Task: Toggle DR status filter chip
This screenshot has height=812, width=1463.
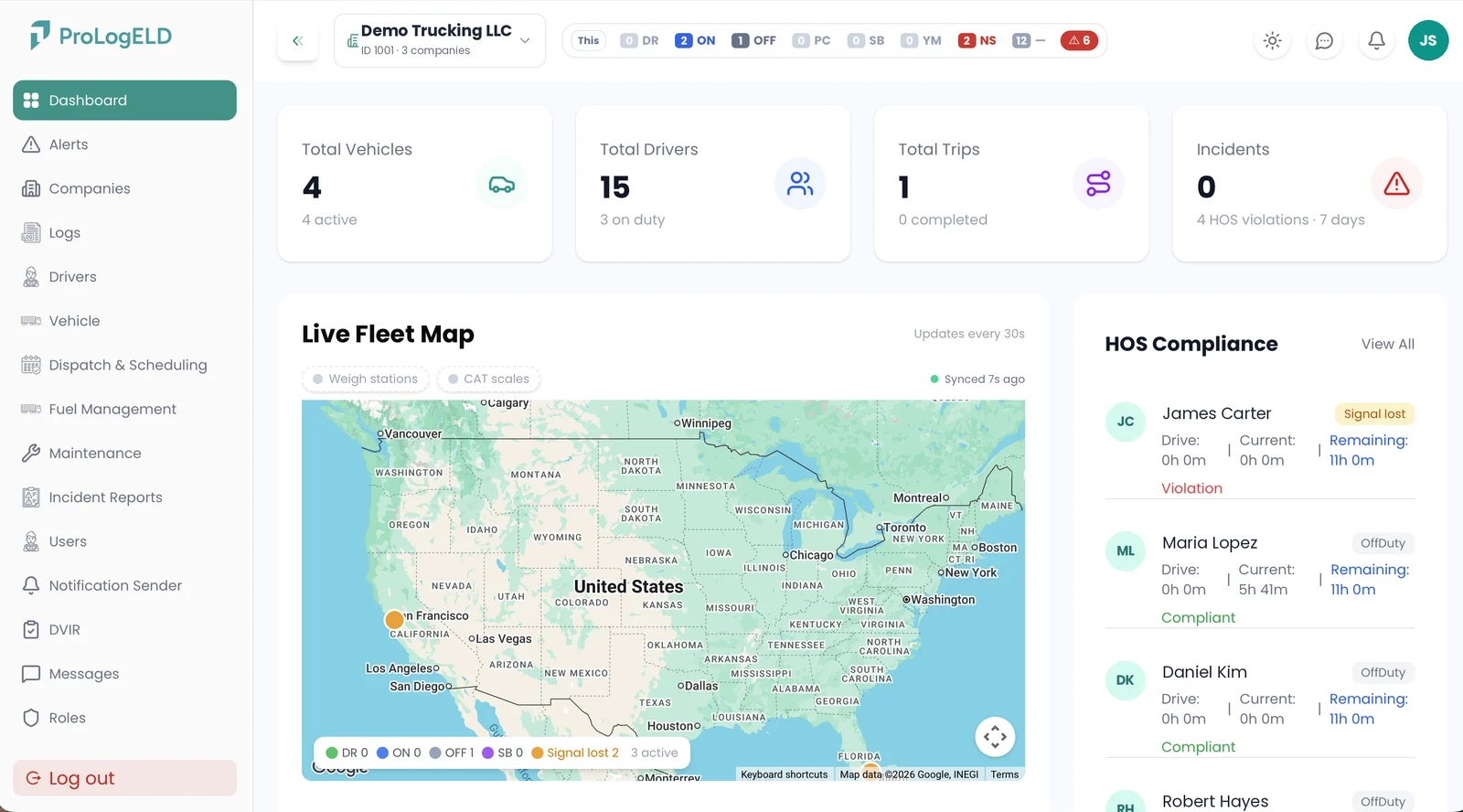Action: click(x=639, y=40)
